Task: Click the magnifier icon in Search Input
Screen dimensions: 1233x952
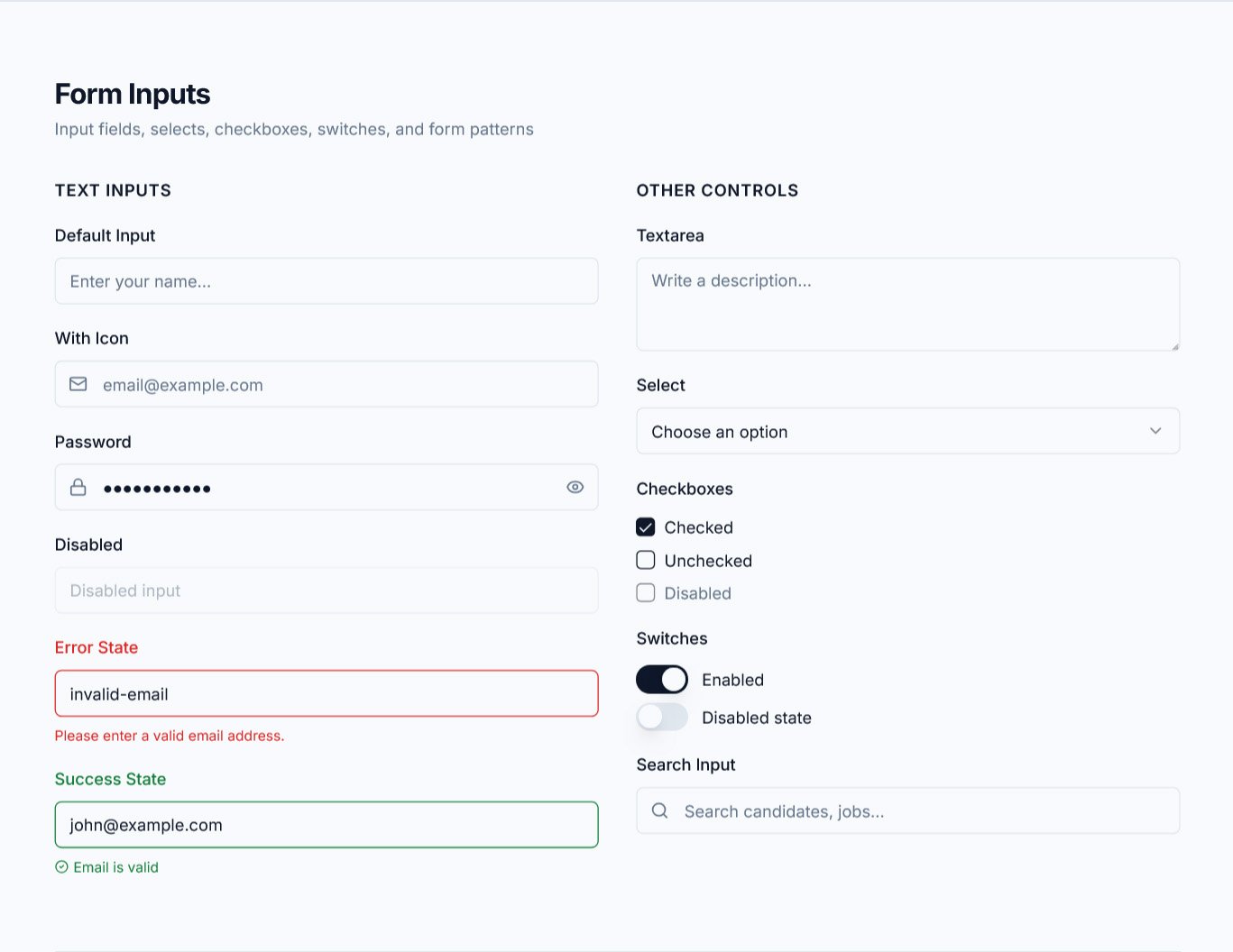Action: pos(659,810)
